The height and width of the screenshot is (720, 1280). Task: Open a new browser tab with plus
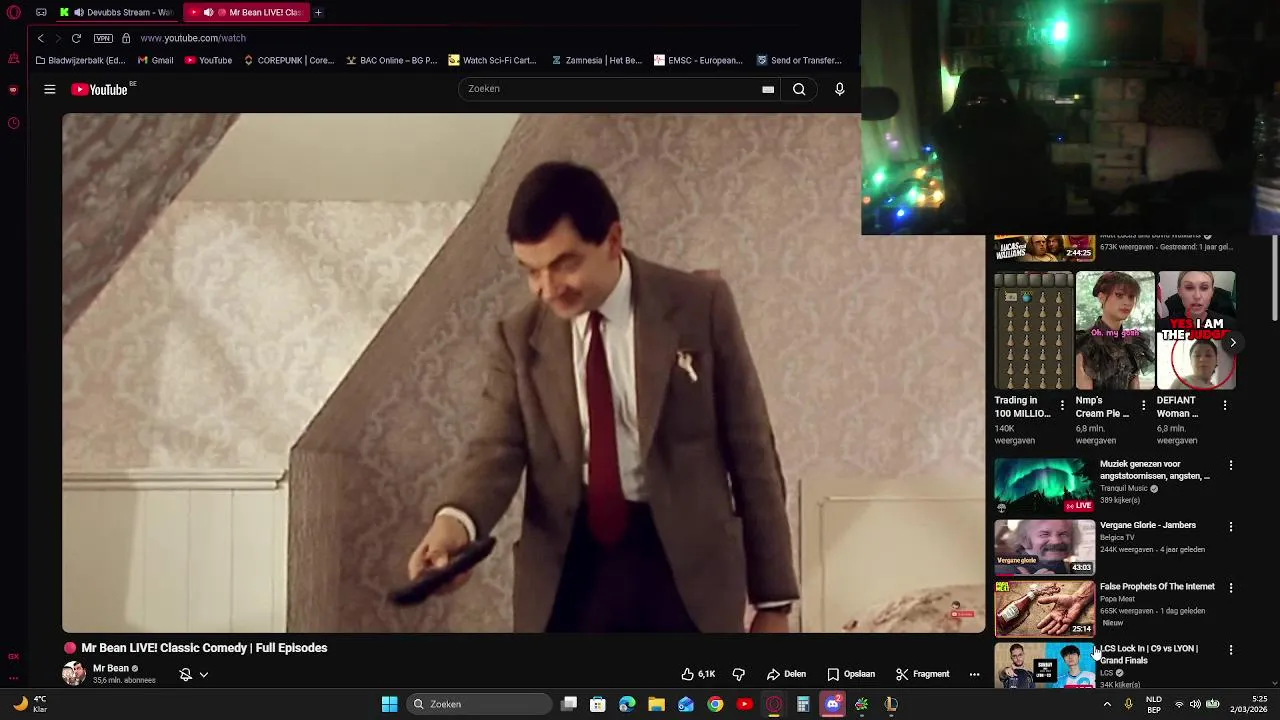318,12
